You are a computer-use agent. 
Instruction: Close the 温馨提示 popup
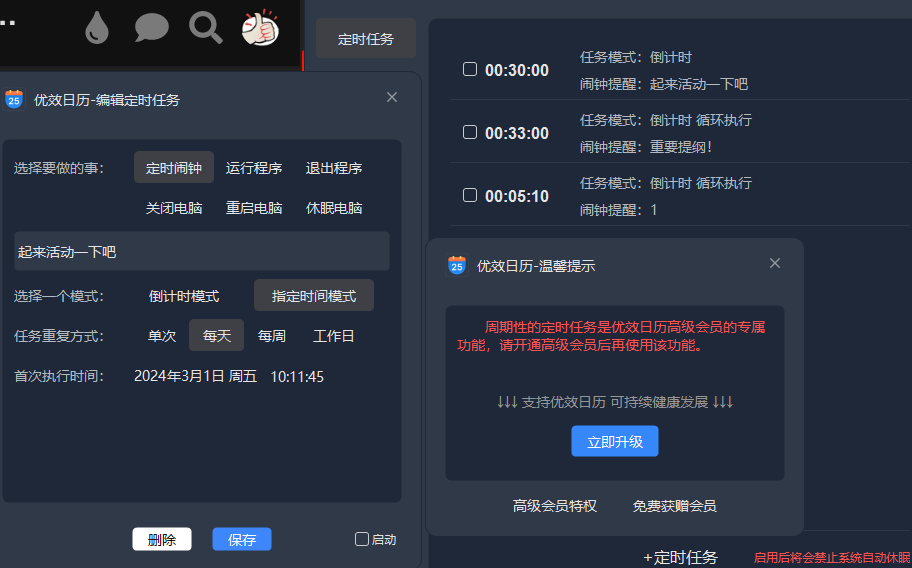coord(775,264)
